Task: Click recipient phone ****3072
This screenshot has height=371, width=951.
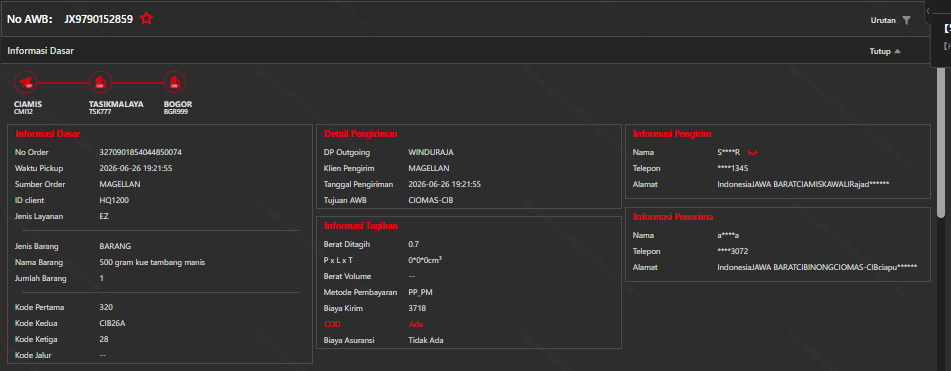Action: pos(733,251)
